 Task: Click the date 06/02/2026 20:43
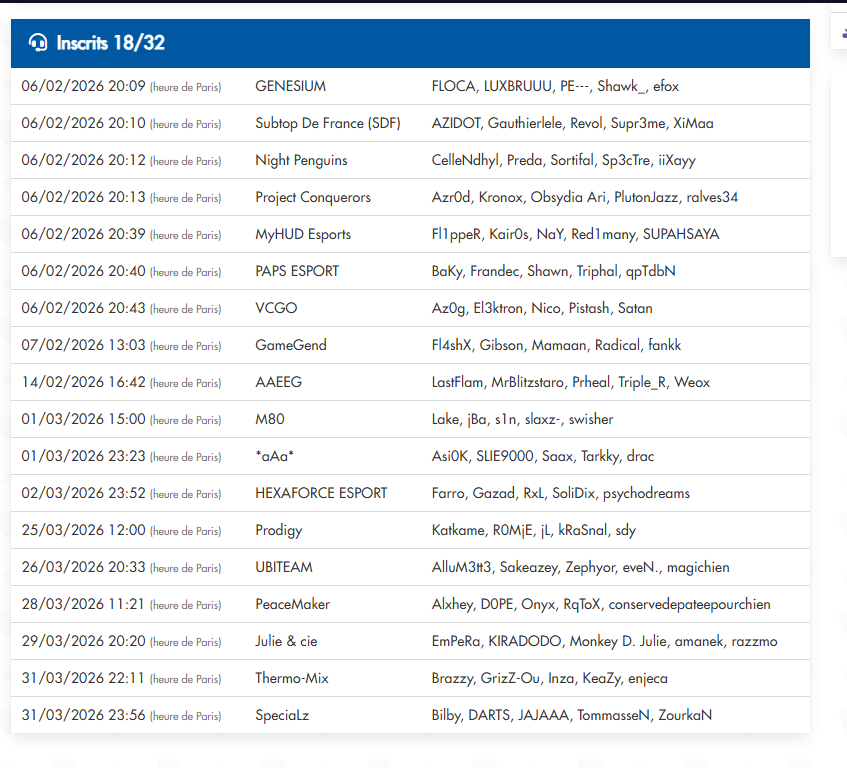click(83, 308)
